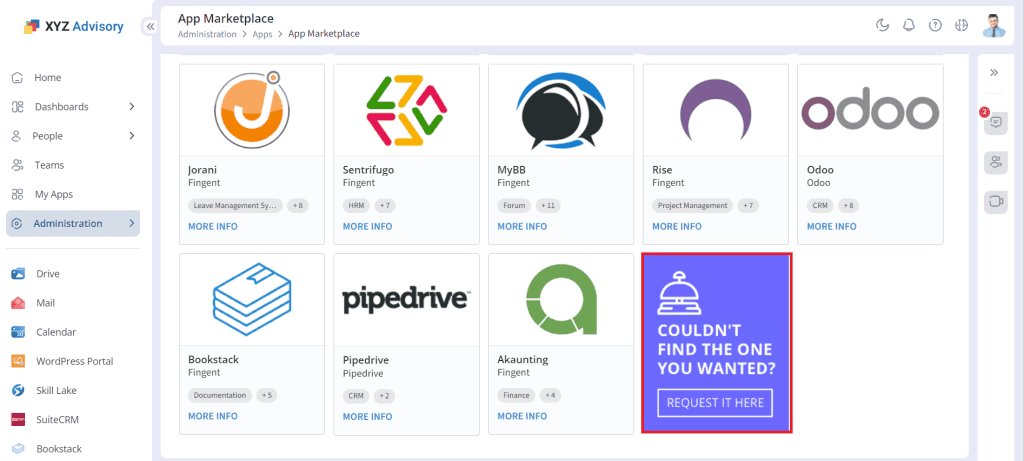Viewport: 1024px width, 461px height.
Task: Click the HRM tag on Sentrifugo
Action: pos(357,205)
